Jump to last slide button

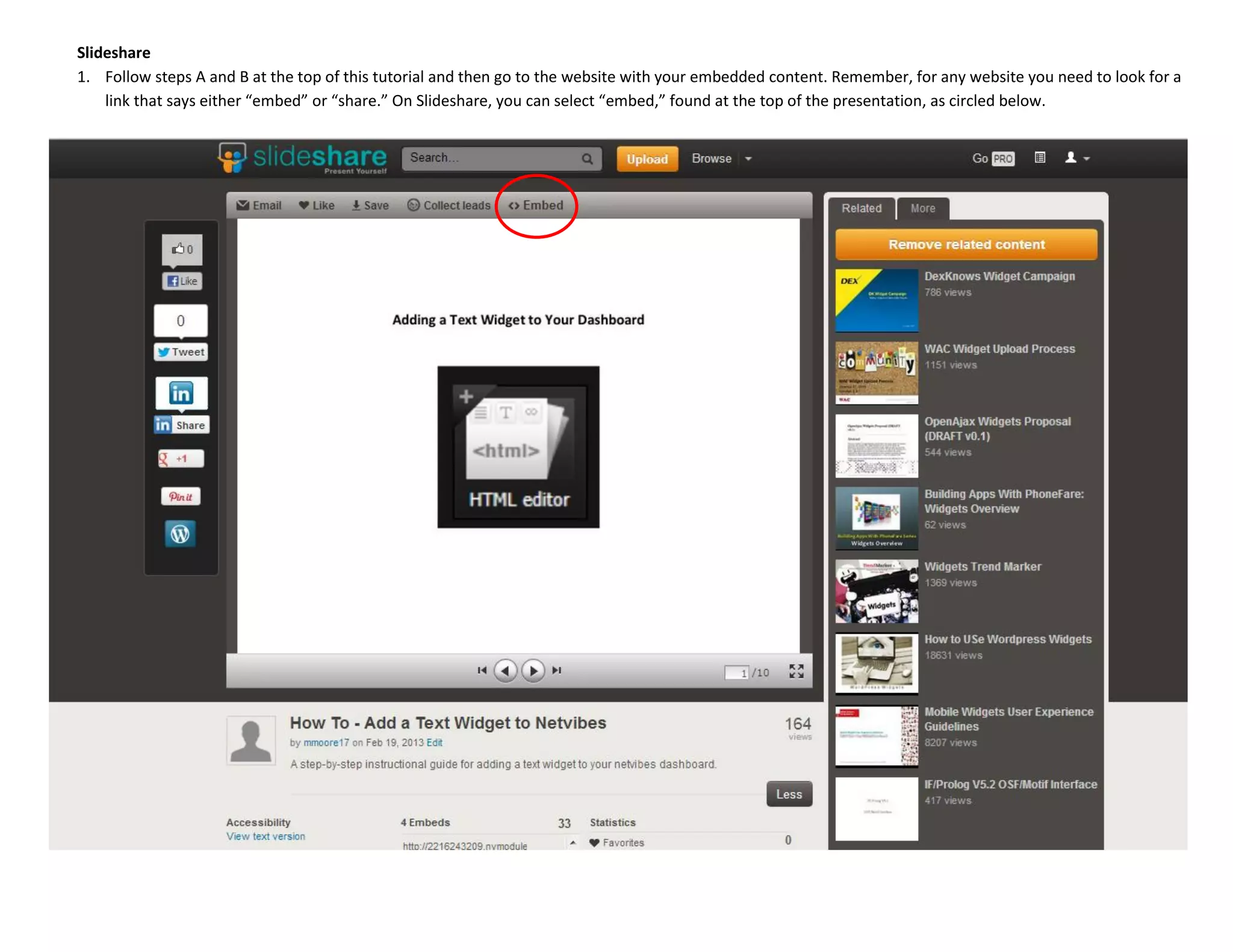point(557,670)
